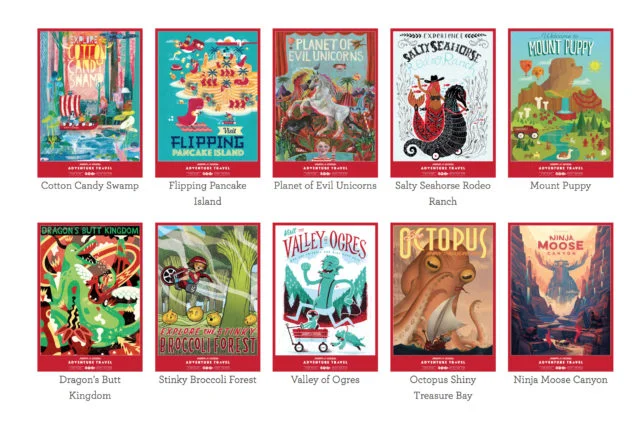View the Ninja Moose Canyon poster

coord(560,297)
